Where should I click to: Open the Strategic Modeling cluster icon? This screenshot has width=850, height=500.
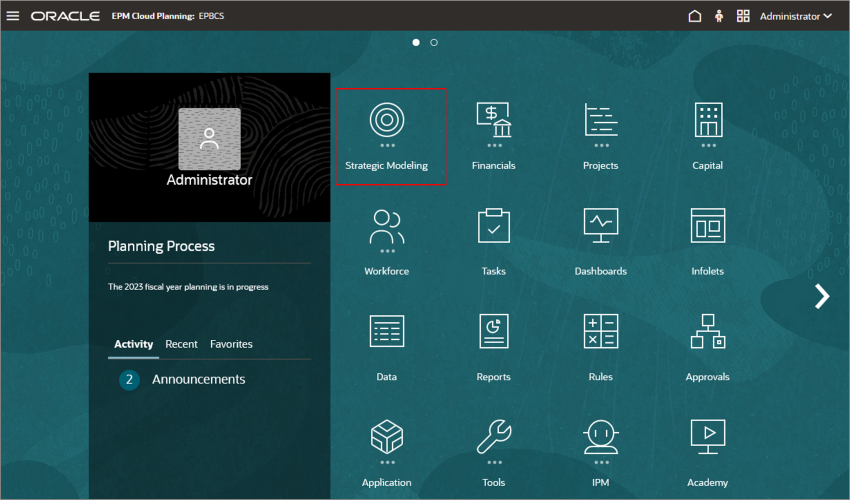(x=387, y=120)
